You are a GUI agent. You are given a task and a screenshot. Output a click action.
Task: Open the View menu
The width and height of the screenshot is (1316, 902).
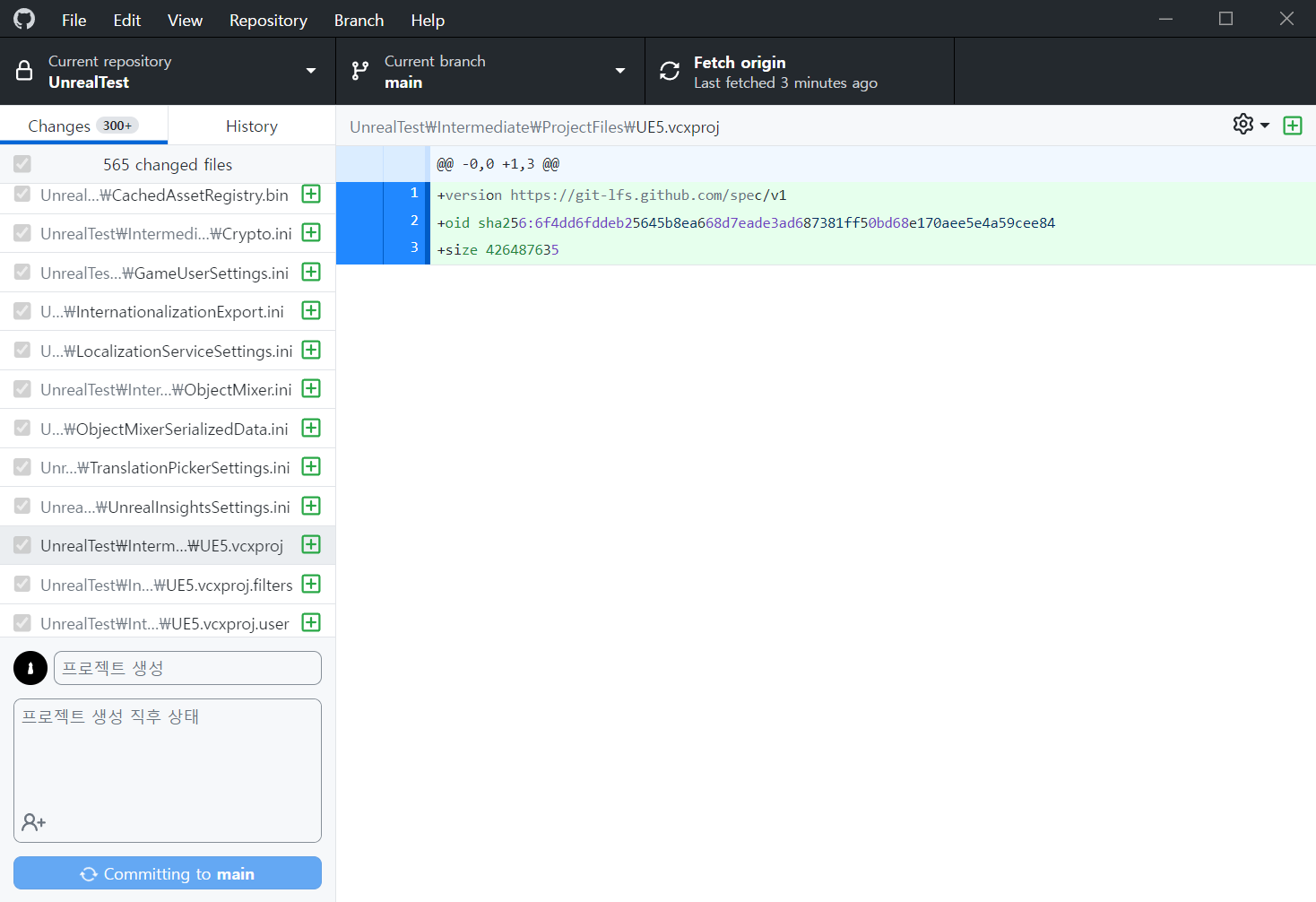185,20
